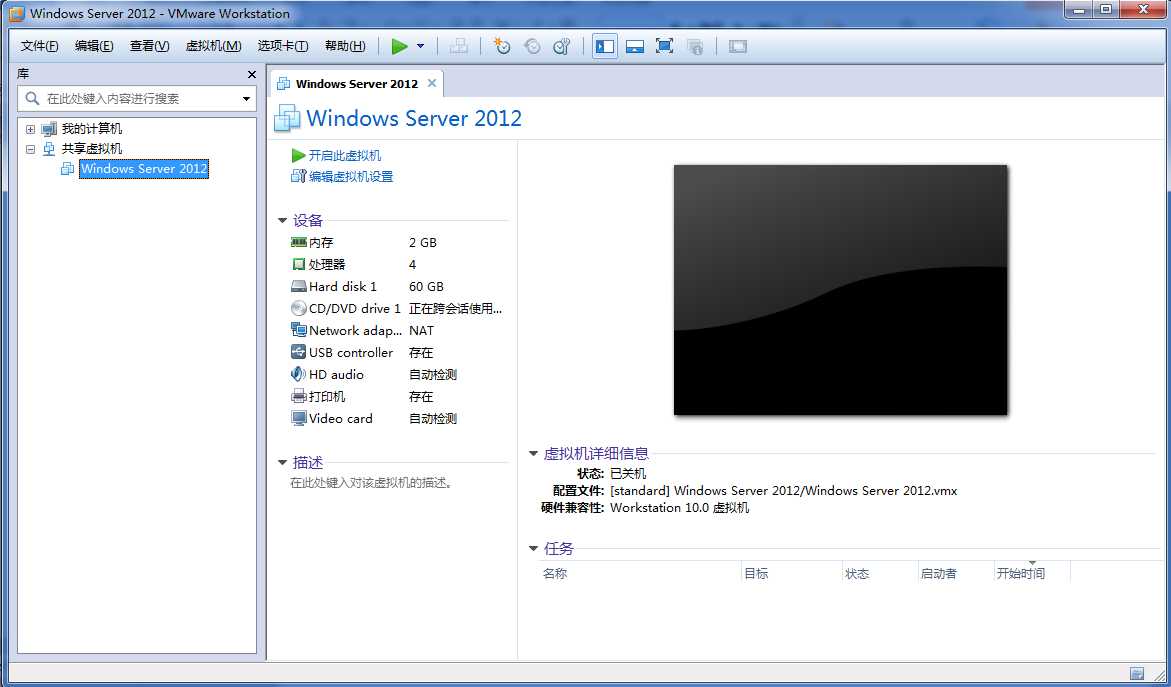Take a snapshot of this virtual machine
Image resolution: width=1171 pixels, height=687 pixels.
pyautogui.click(x=502, y=46)
